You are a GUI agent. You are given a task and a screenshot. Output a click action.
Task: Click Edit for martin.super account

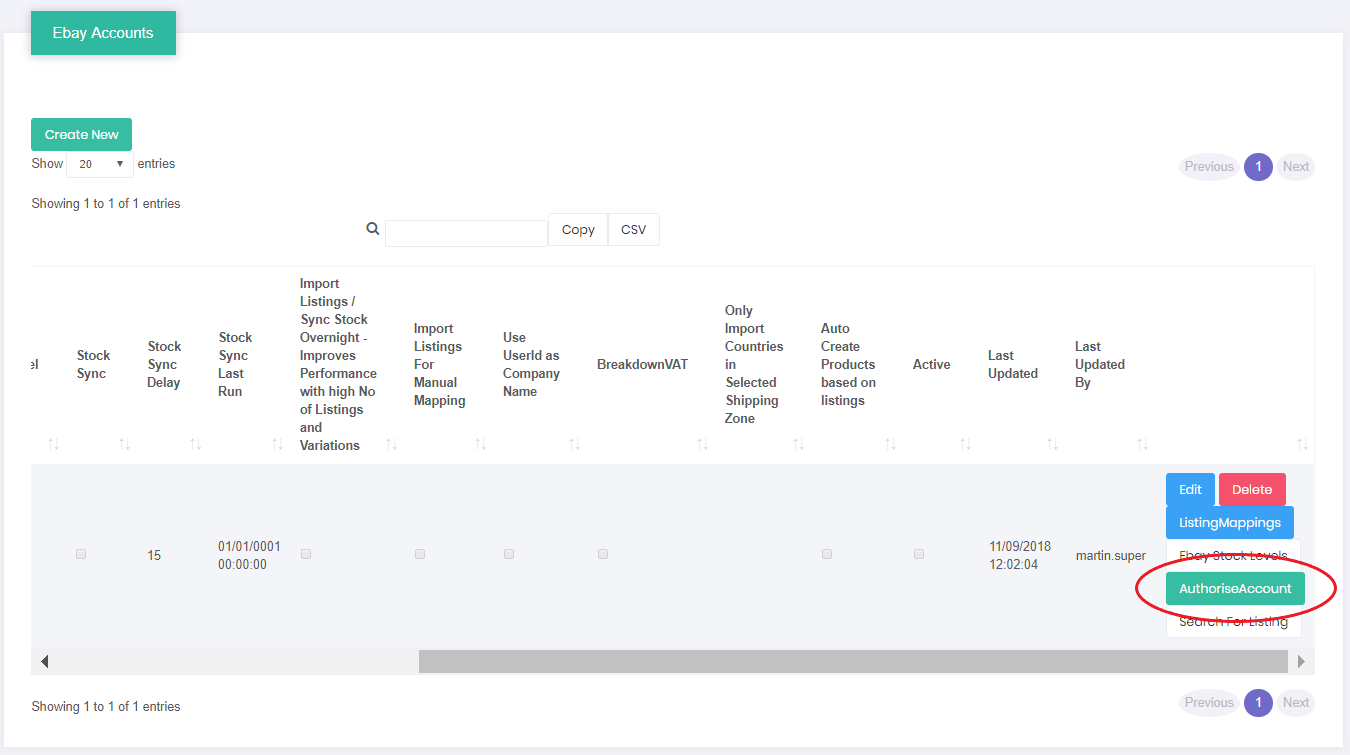pos(1190,489)
